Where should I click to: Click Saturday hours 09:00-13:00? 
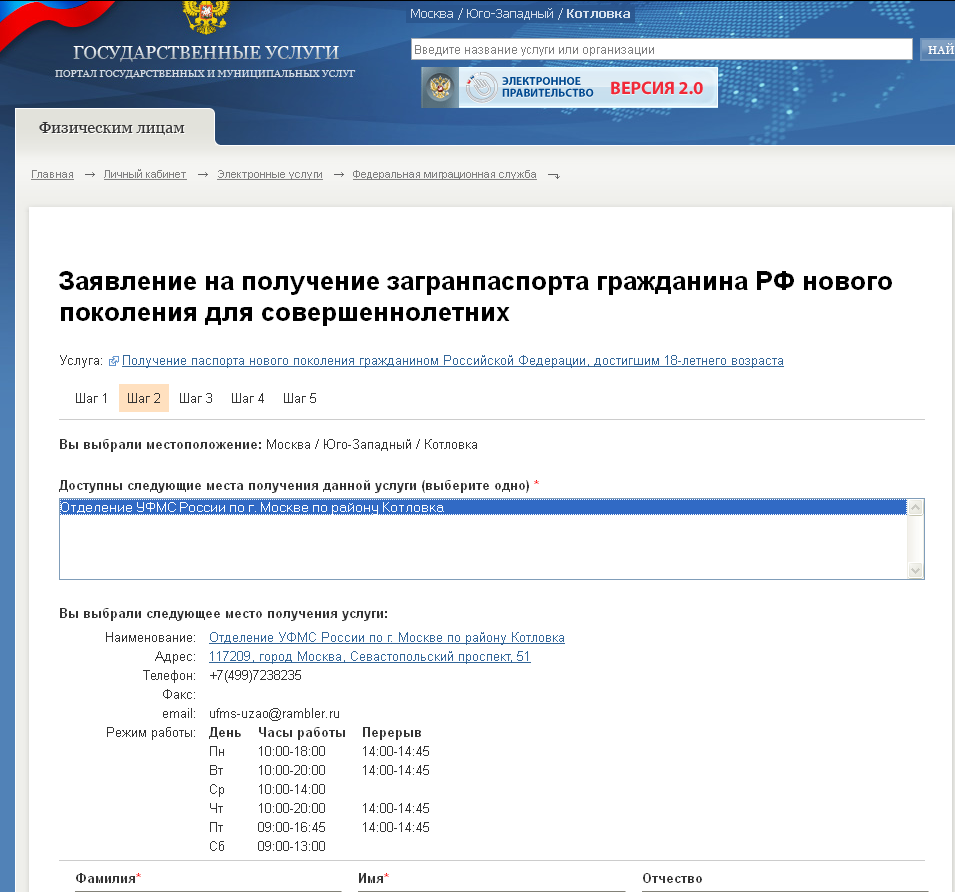(292, 846)
